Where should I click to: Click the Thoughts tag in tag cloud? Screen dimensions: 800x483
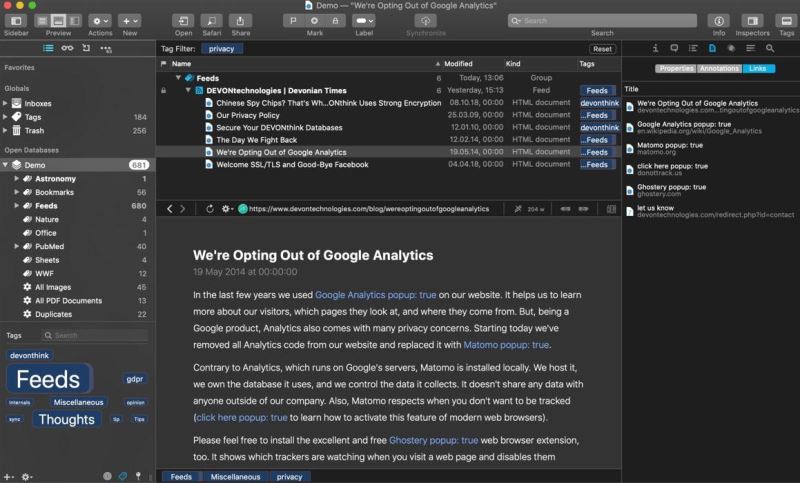[67, 419]
